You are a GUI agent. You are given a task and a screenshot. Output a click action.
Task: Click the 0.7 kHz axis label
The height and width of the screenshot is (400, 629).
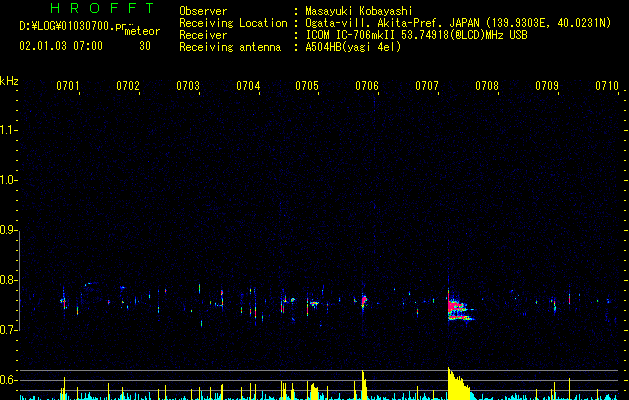(x=7, y=330)
